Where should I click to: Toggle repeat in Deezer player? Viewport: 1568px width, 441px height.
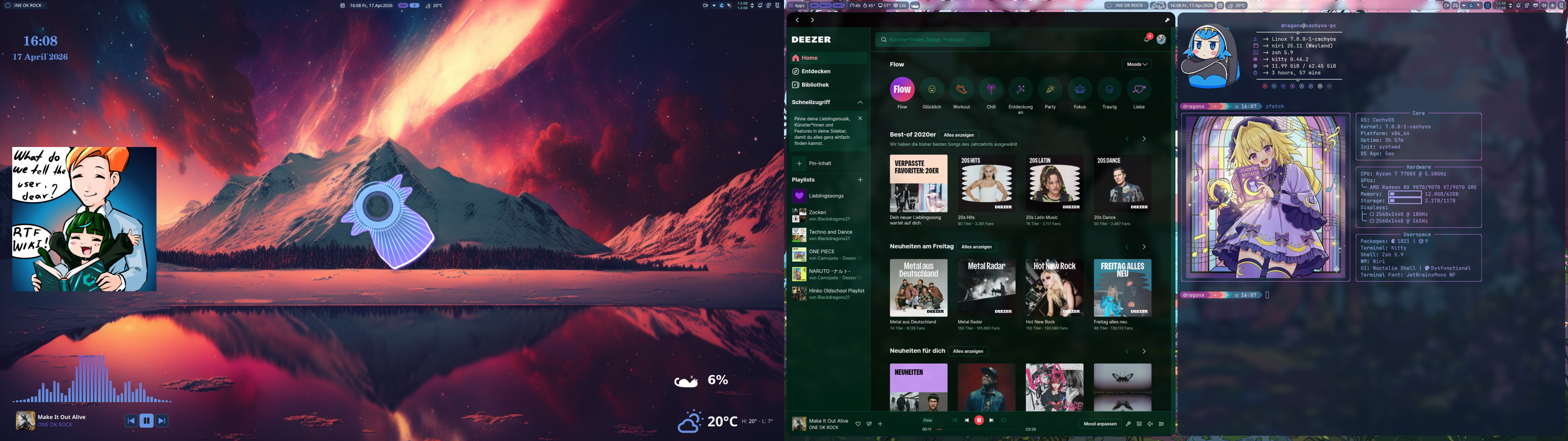[x=1004, y=420]
